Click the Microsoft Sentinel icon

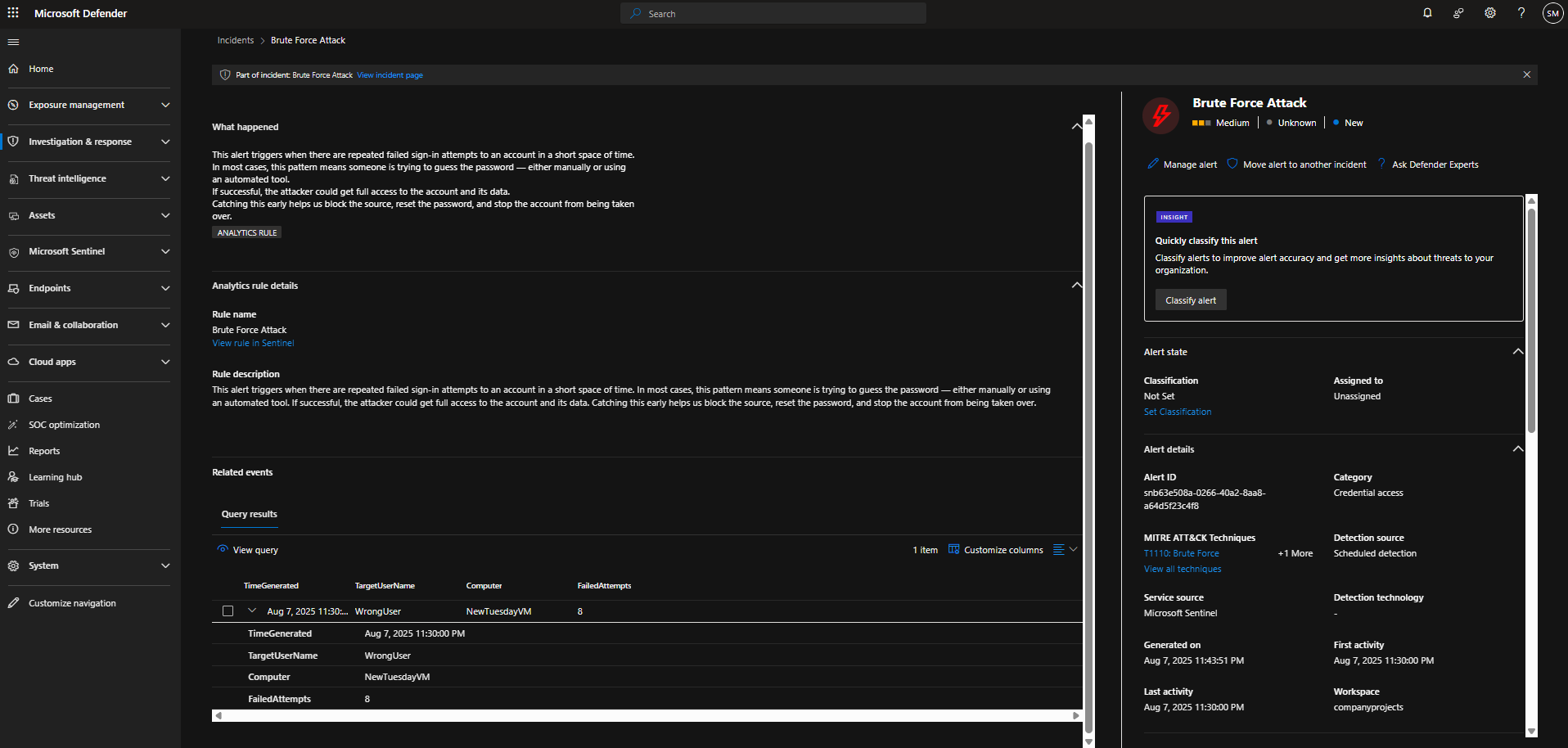pyautogui.click(x=13, y=252)
